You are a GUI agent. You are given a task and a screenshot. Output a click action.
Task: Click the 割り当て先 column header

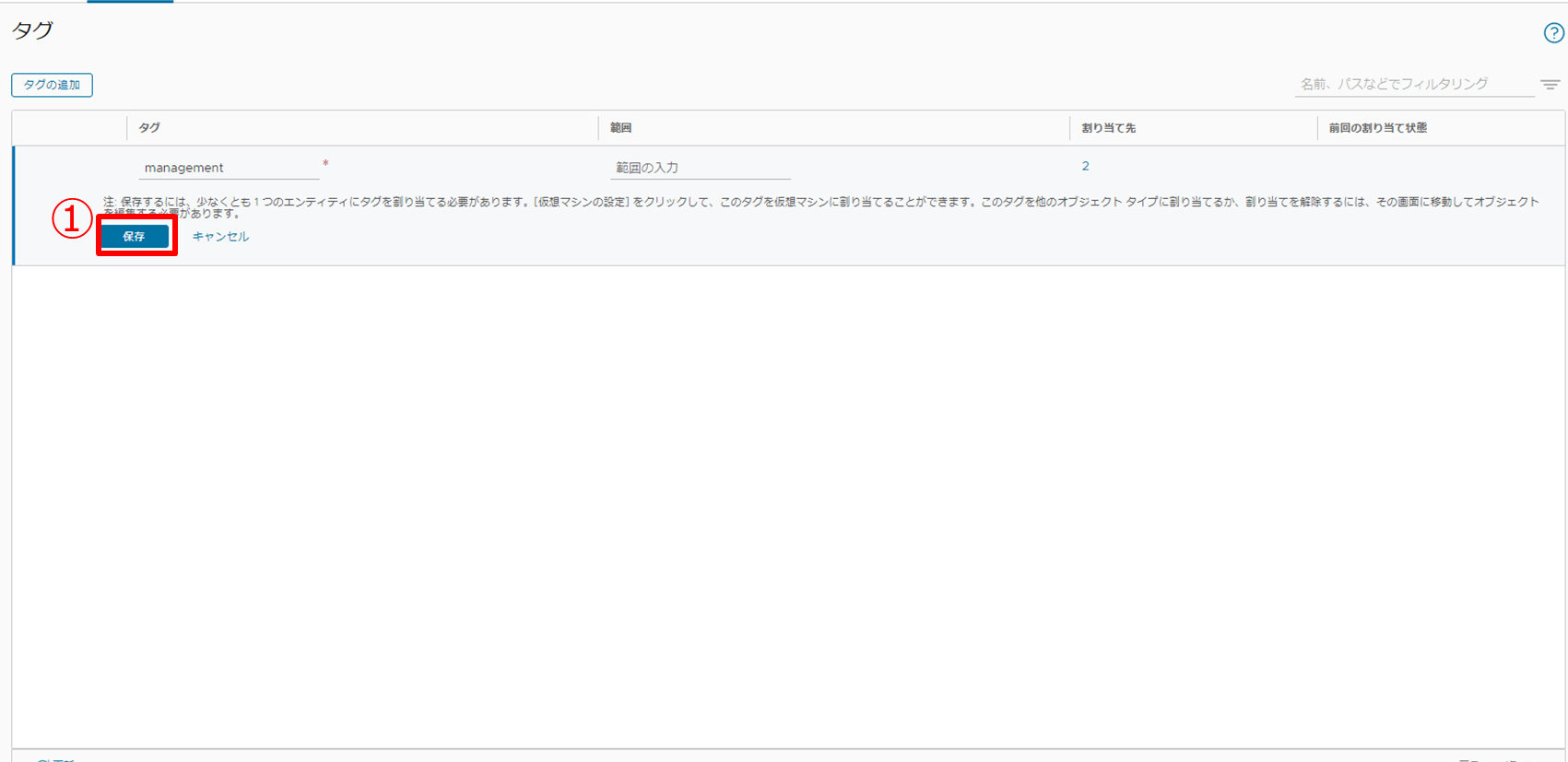tap(1108, 128)
